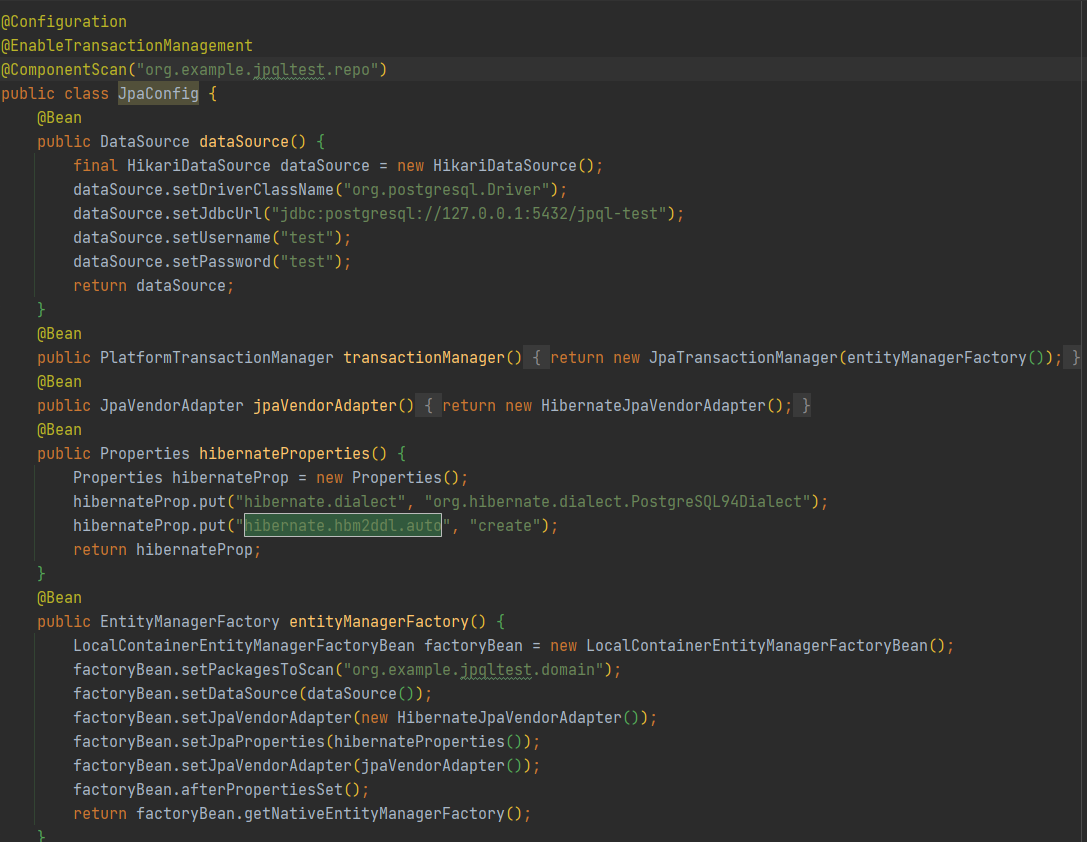The height and width of the screenshot is (842, 1087).
Task: Click the PlatformTransactionManager return type
Action: point(216,358)
